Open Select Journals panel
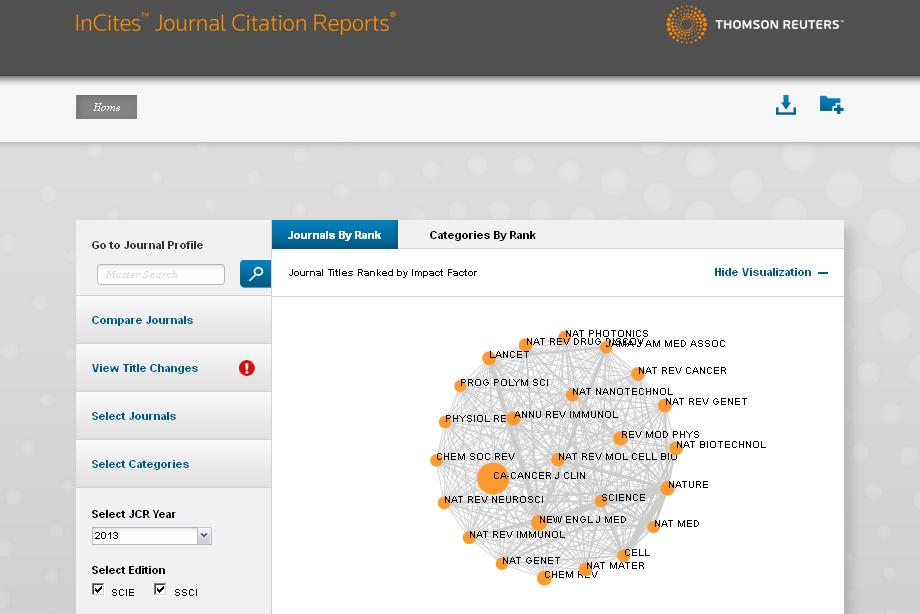 tap(133, 416)
